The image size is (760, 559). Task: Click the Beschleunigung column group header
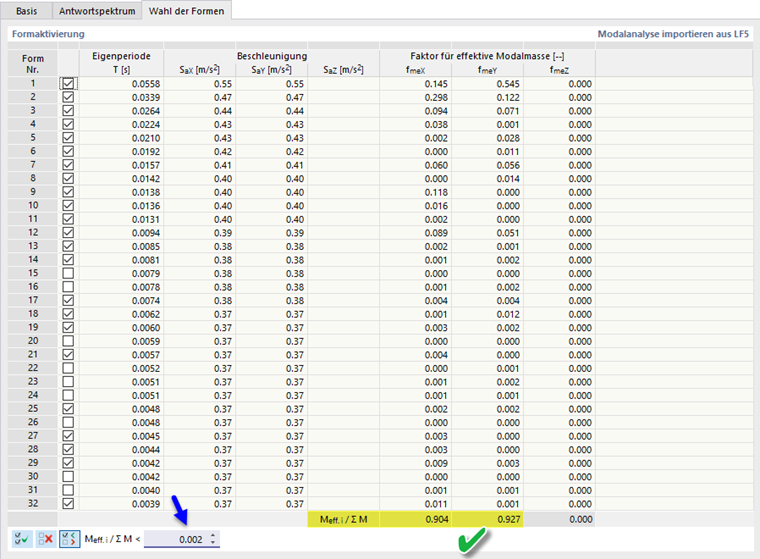point(271,56)
